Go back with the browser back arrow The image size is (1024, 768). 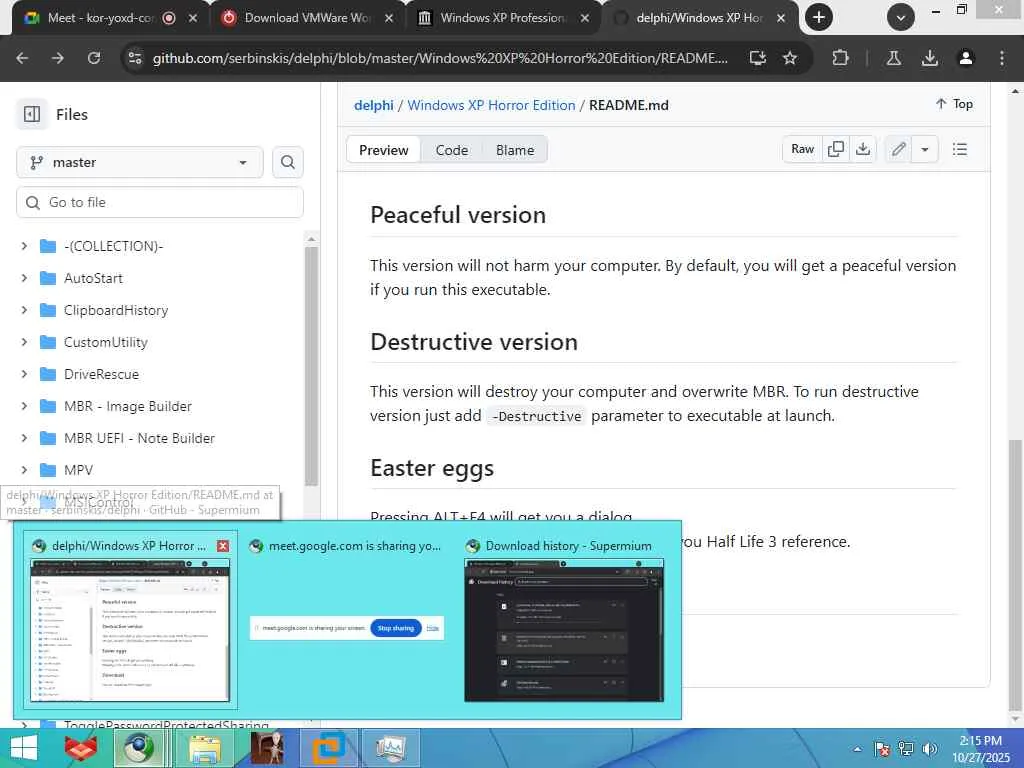pos(22,58)
